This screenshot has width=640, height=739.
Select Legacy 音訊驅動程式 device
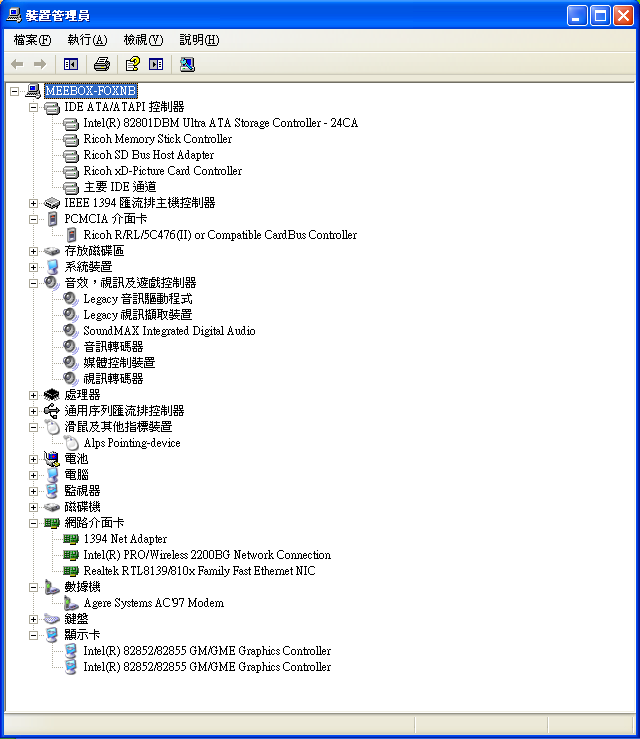pyautogui.click(x=138, y=299)
